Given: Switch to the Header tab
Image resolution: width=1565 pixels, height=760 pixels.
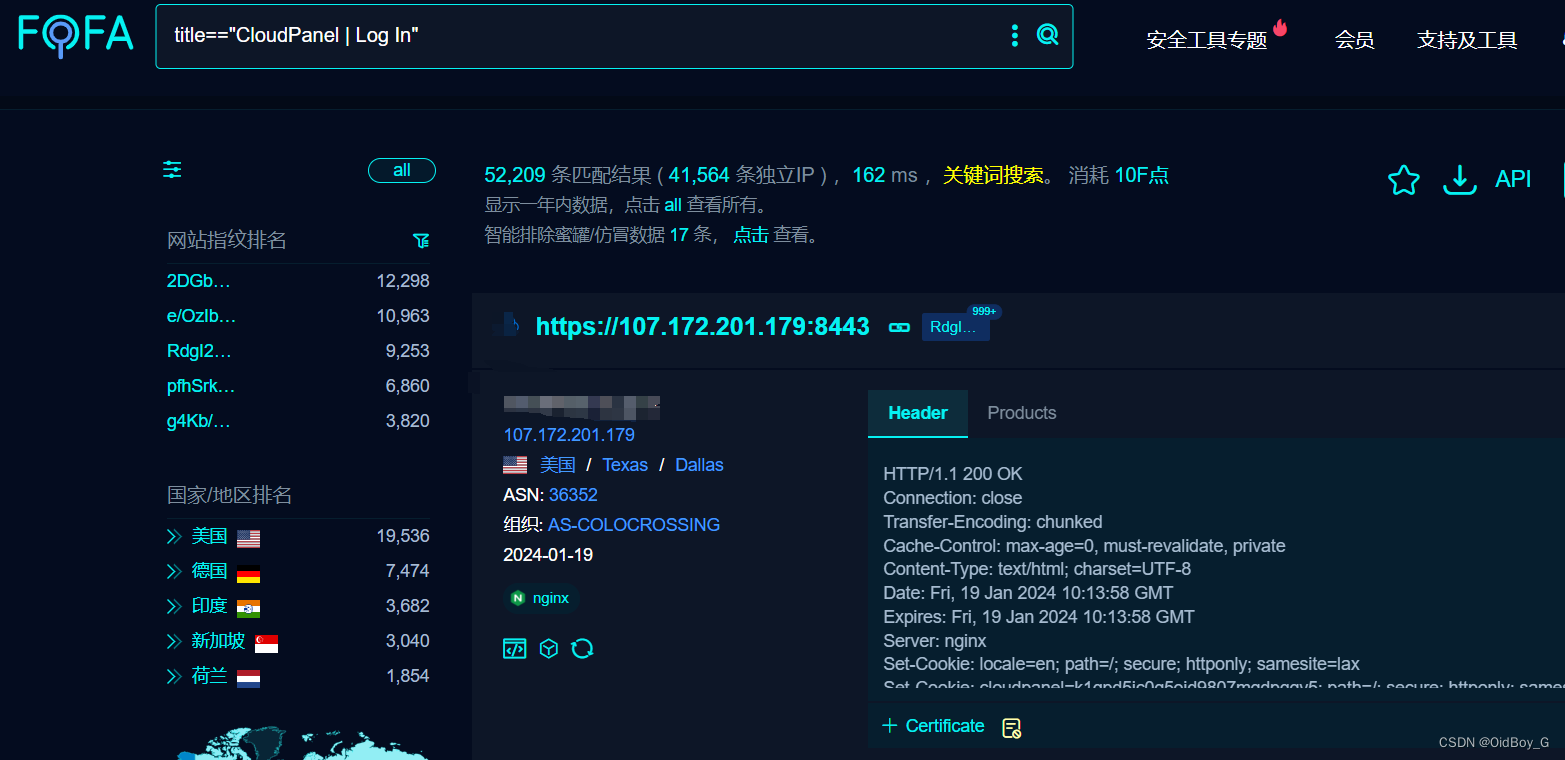Looking at the screenshot, I should [918, 413].
